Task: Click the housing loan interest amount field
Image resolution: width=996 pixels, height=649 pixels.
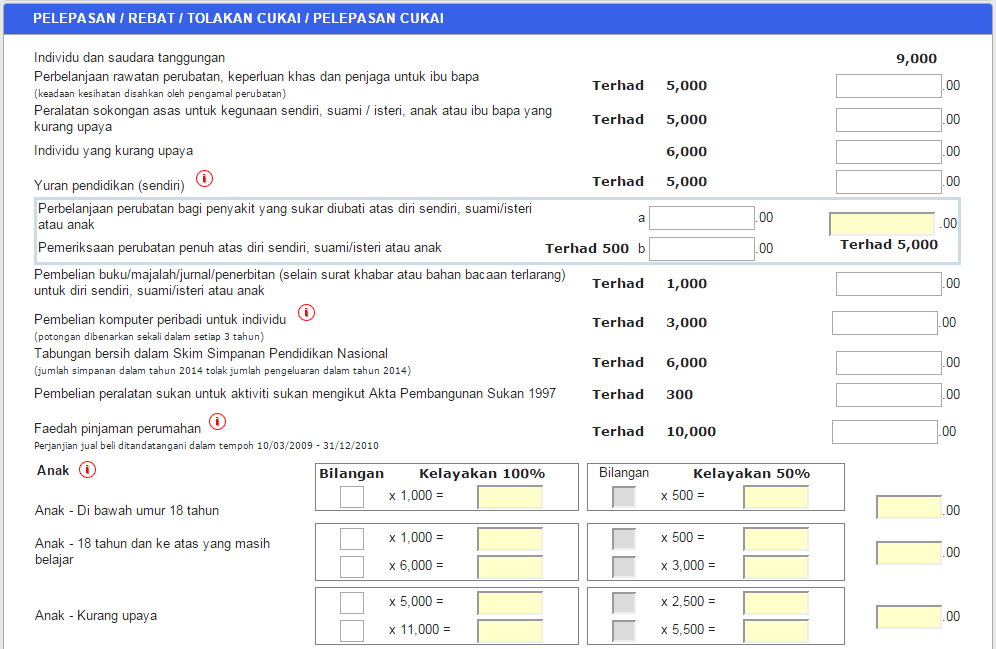Action: point(884,430)
